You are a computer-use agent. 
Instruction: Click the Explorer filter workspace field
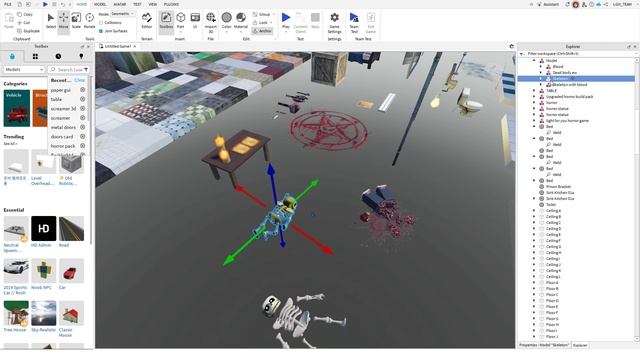click(579, 53)
